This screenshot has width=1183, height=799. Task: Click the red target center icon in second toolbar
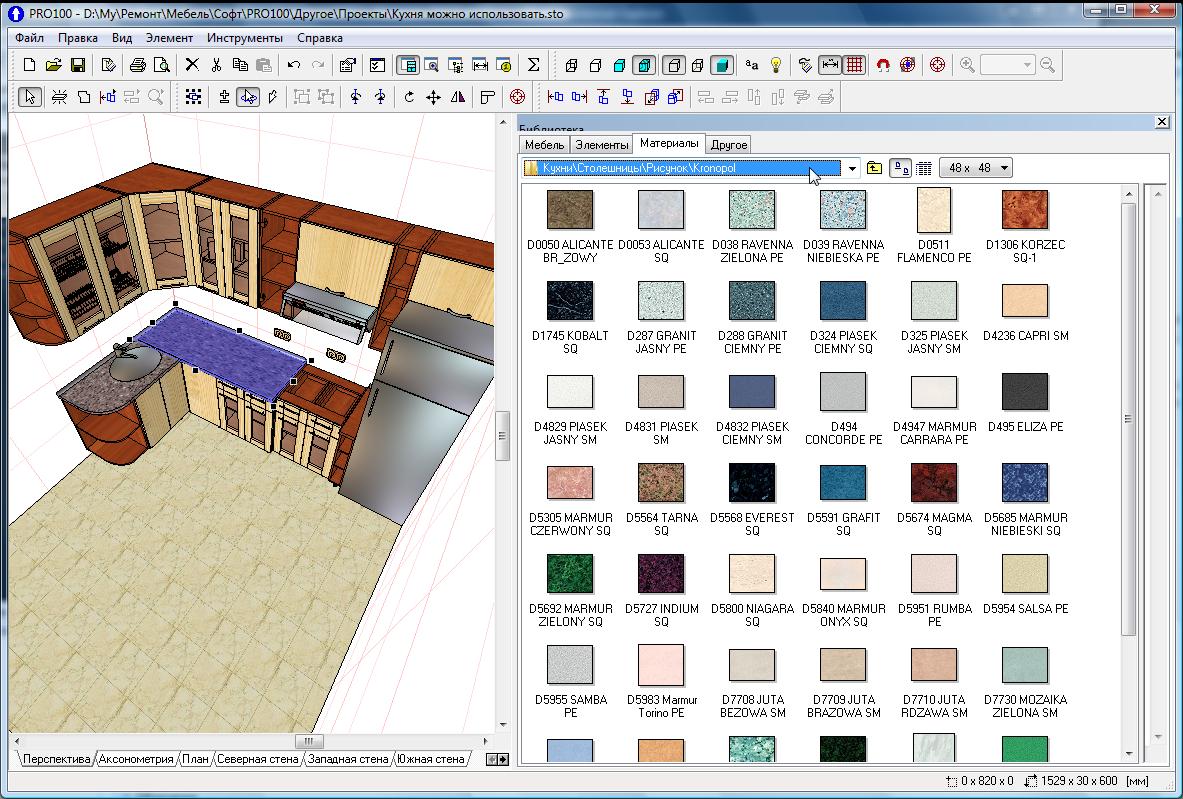(517, 97)
